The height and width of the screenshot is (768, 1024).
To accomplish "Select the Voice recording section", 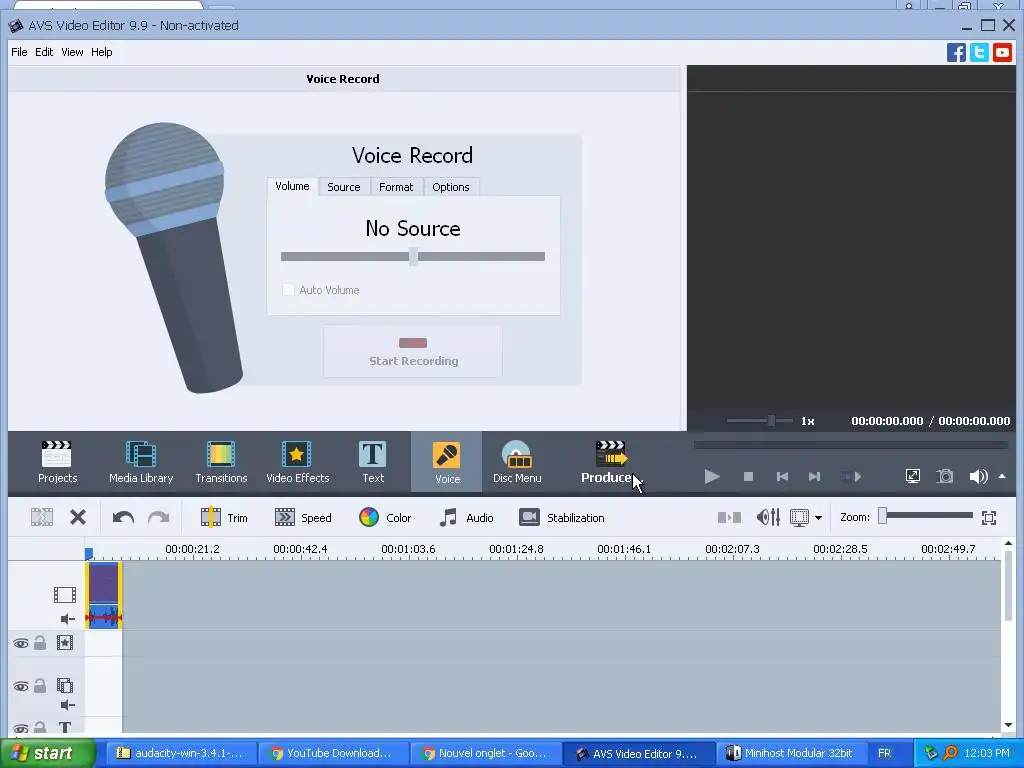I will tap(447, 462).
